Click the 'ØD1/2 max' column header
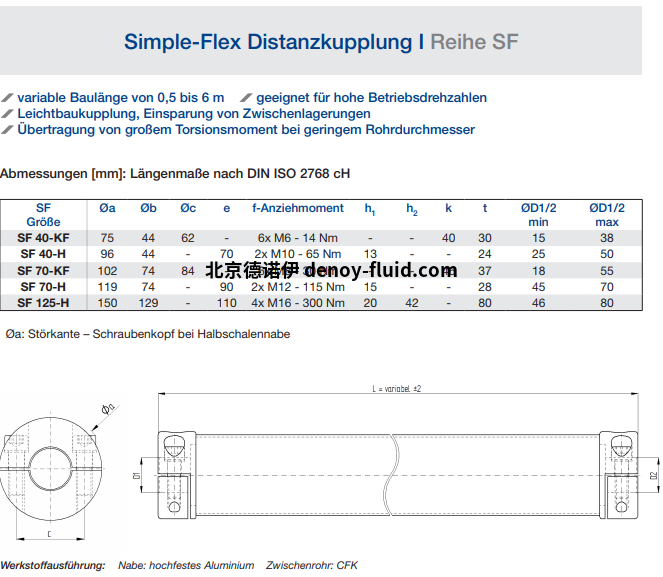This screenshot has height=577, width=663. coord(607,215)
